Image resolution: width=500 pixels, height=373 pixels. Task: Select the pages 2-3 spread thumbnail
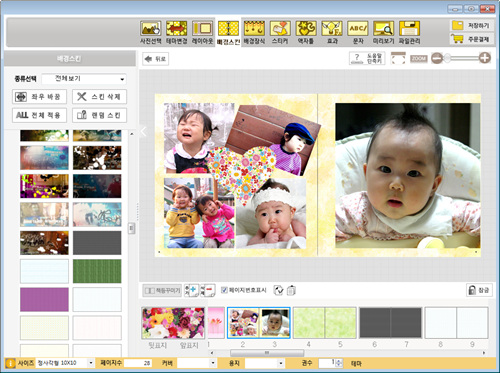tap(259, 323)
